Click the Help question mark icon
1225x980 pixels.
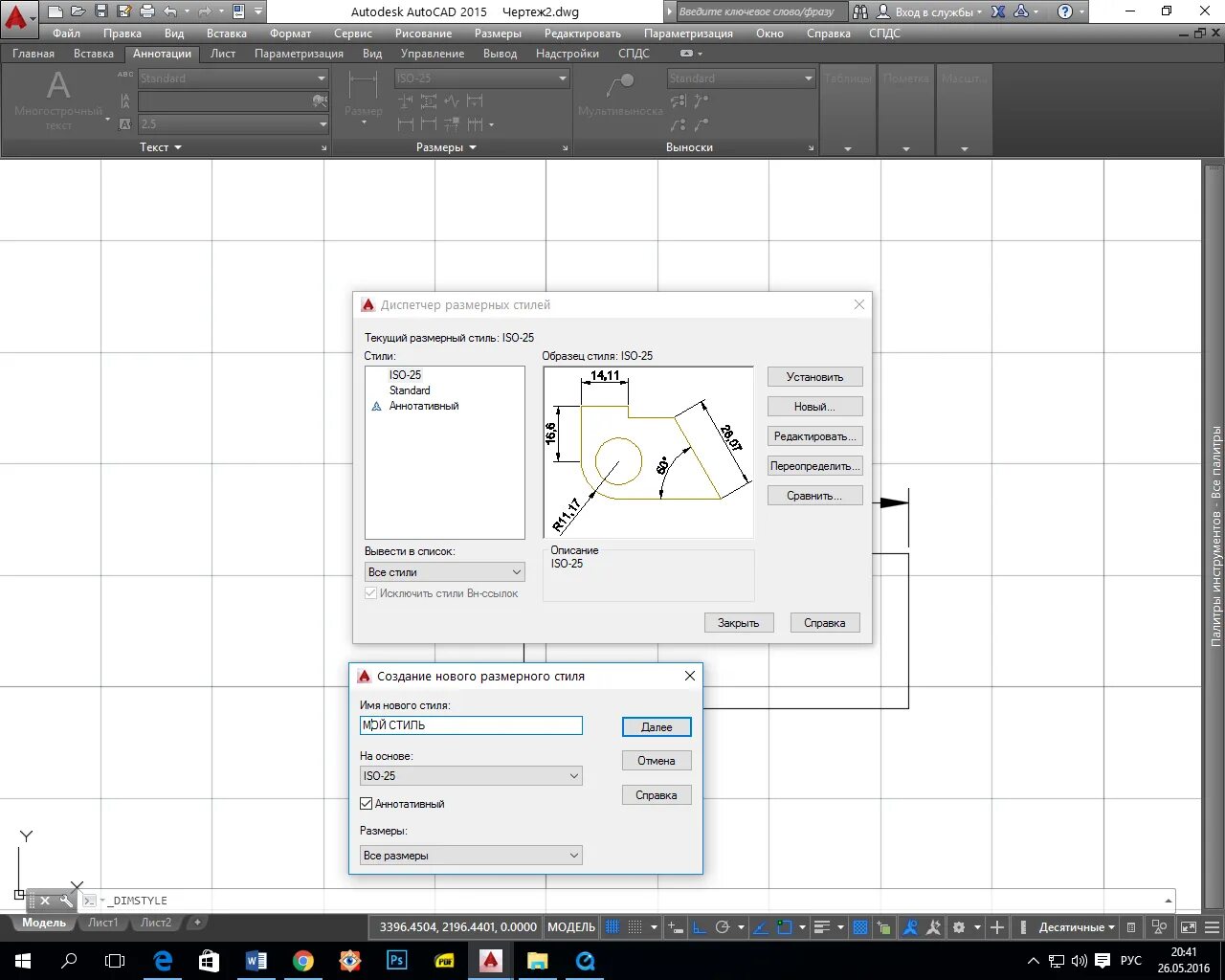coord(1065,11)
